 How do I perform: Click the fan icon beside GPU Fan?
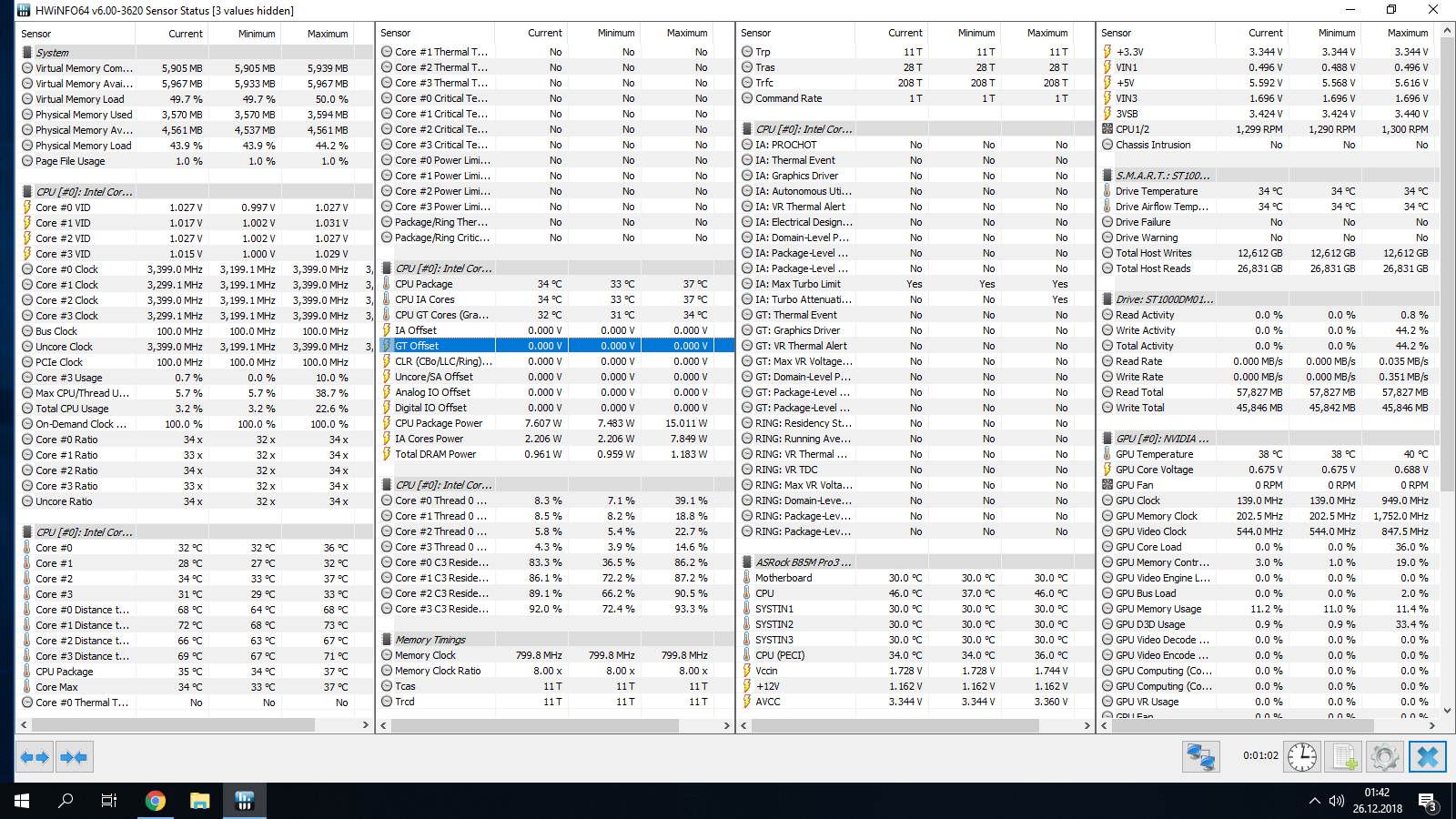[x=1107, y=485]
